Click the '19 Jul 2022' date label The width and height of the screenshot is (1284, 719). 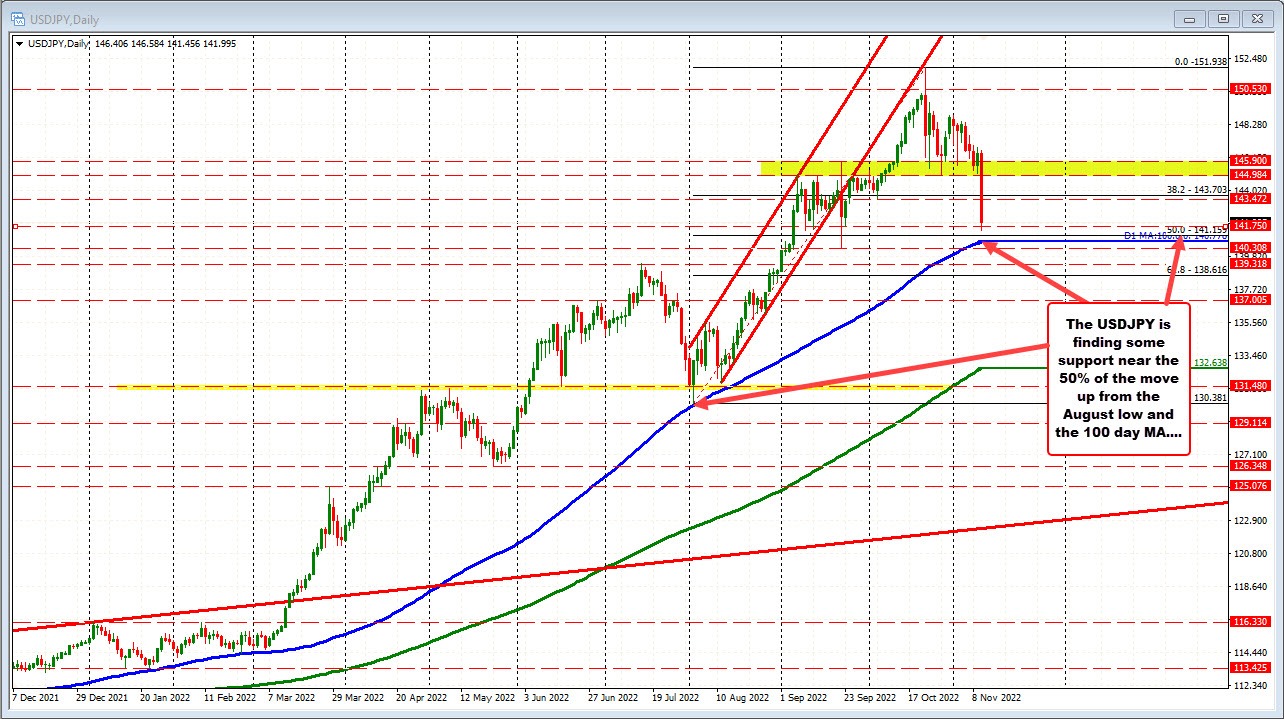point(677,697)
